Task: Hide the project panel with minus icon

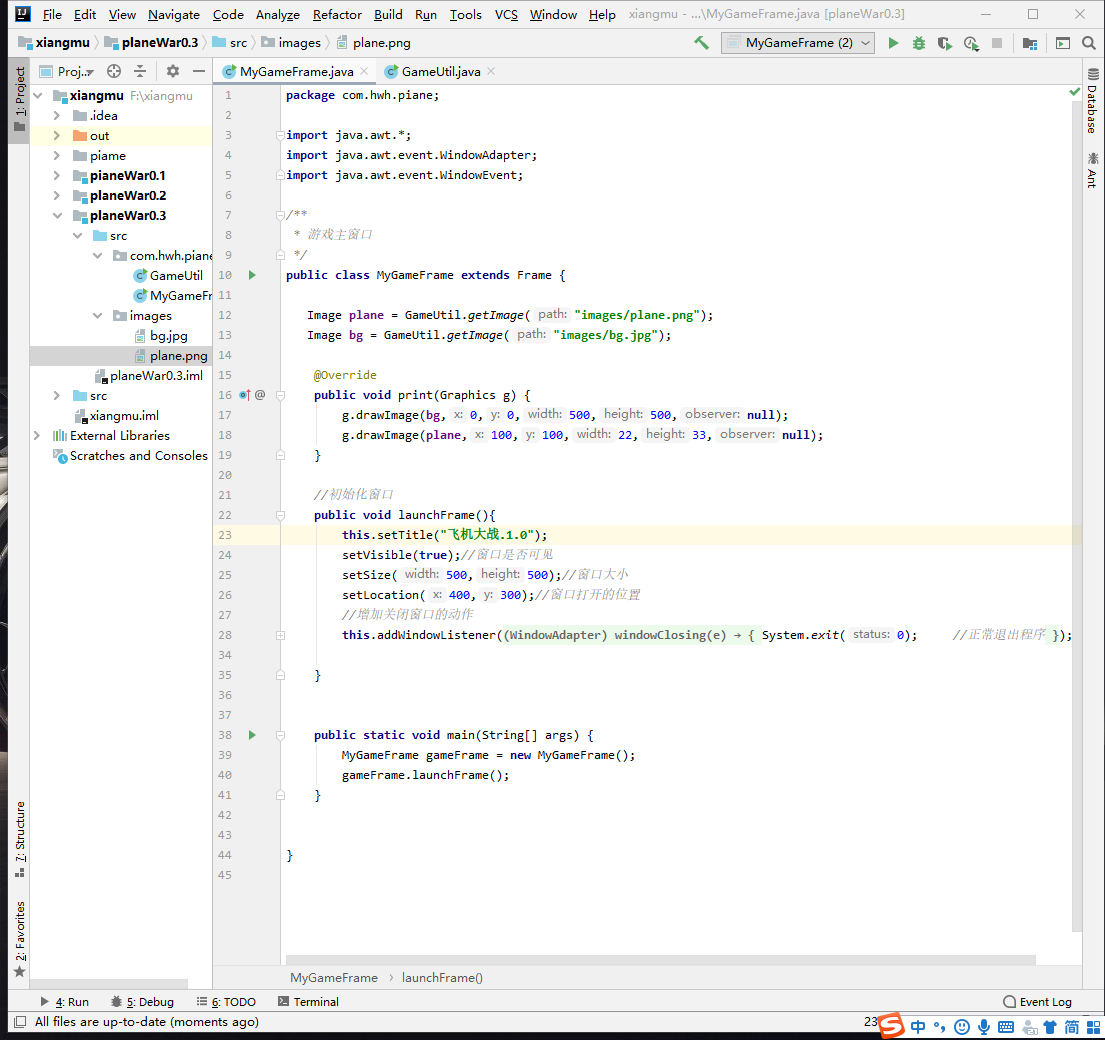Action: [x=199, y=71]
